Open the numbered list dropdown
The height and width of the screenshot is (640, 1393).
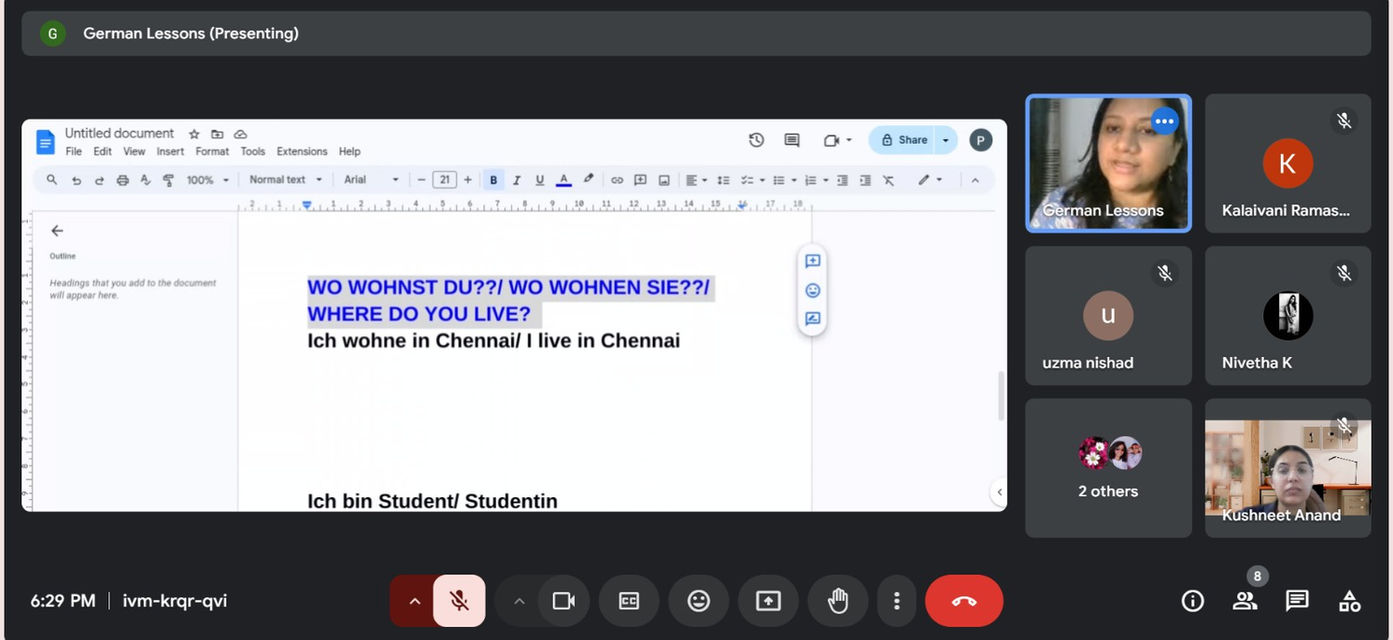(x=816, y=180)
